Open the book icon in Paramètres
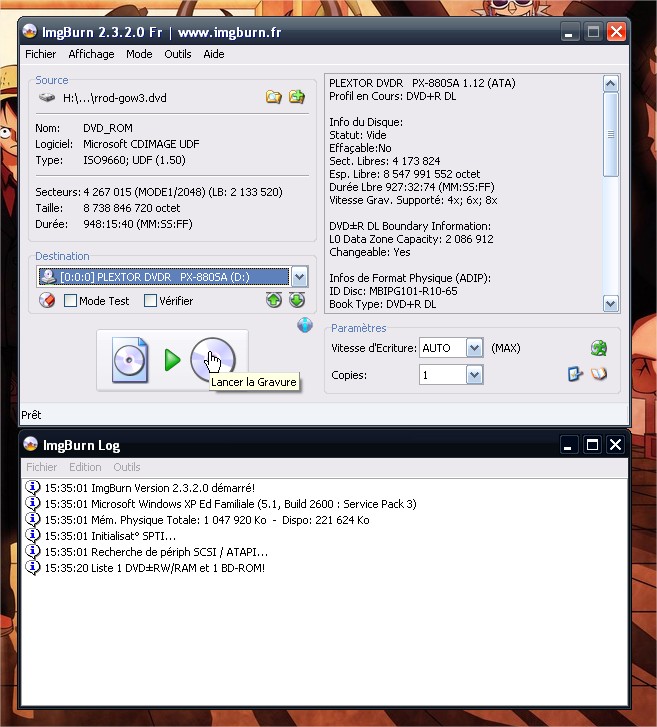657x727 pixels. click(x=599, y=374)
